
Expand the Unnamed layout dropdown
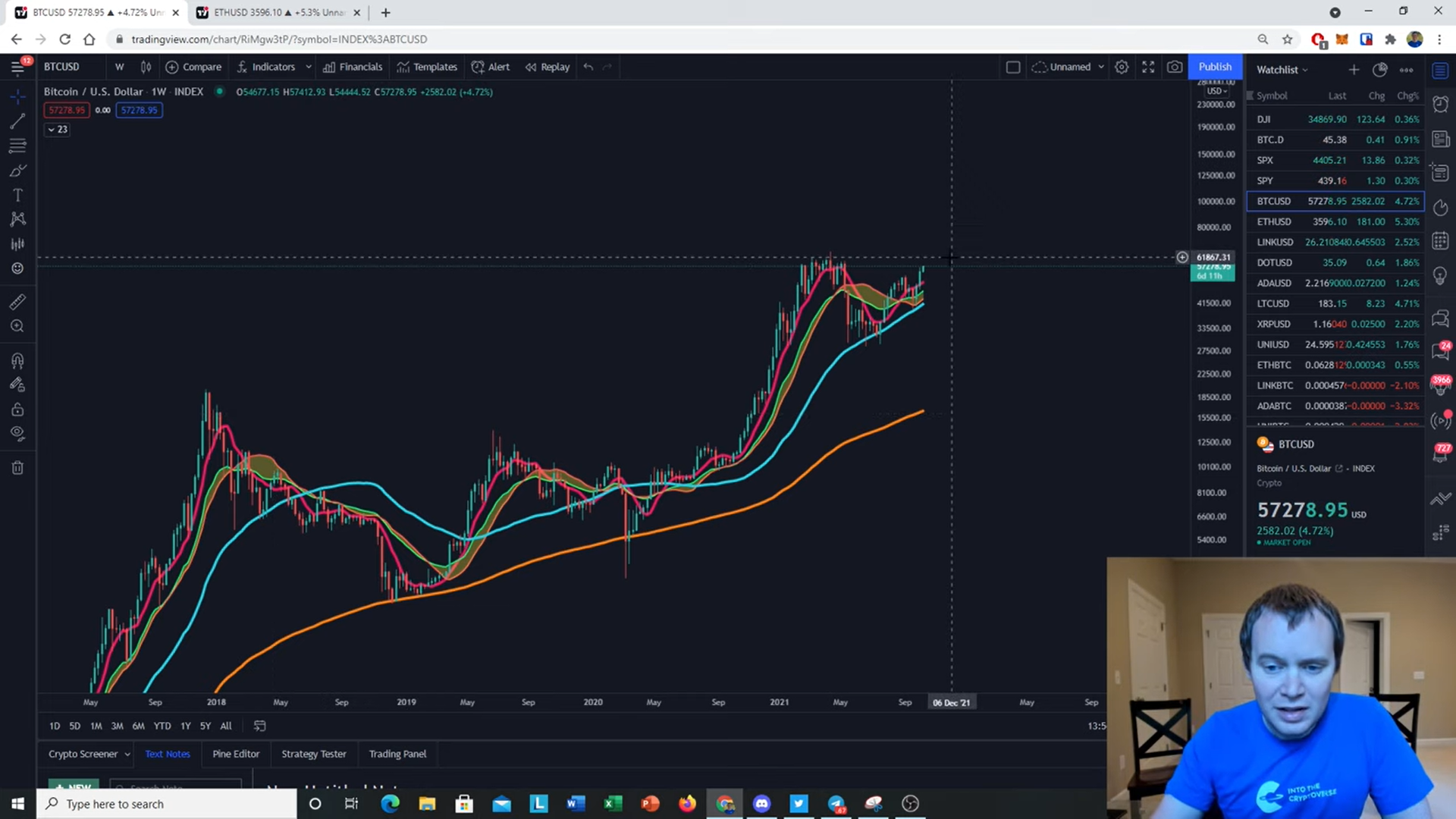click(x=1101, y=67)
